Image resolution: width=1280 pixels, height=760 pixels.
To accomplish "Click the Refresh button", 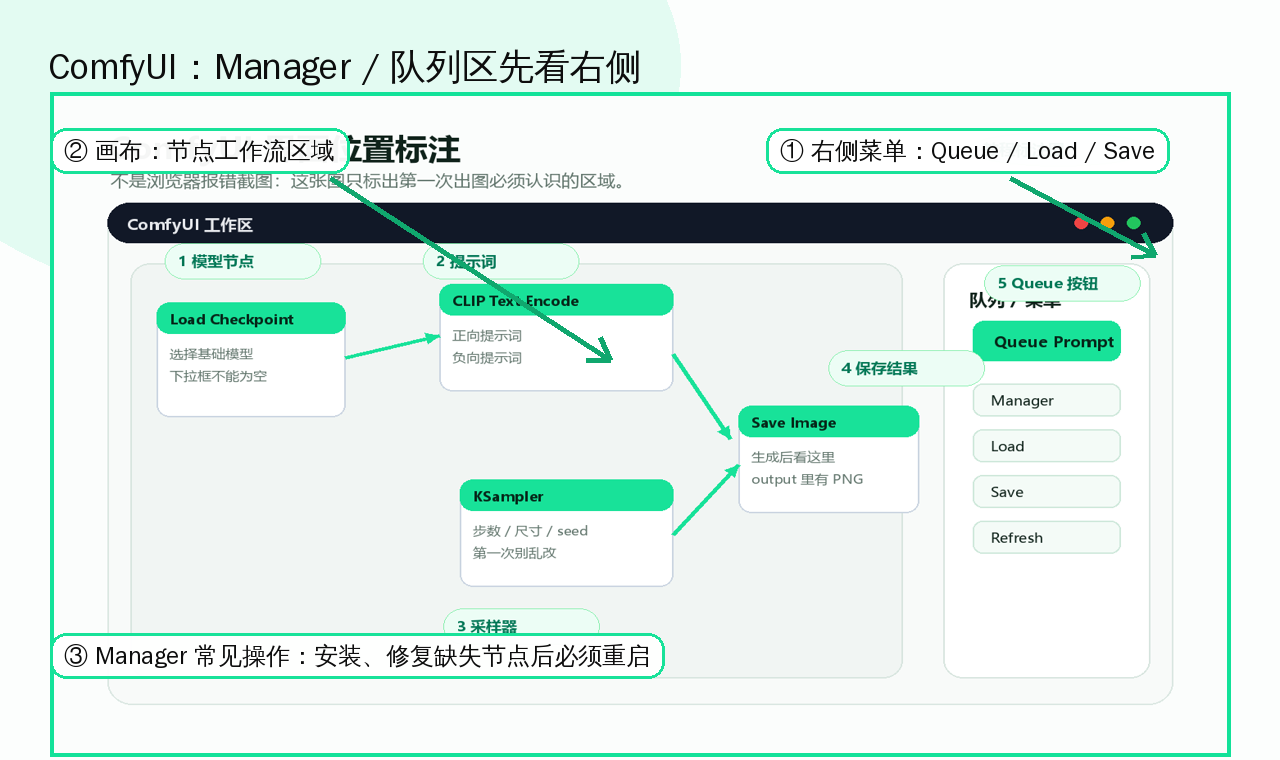I will pos(1046,537).
